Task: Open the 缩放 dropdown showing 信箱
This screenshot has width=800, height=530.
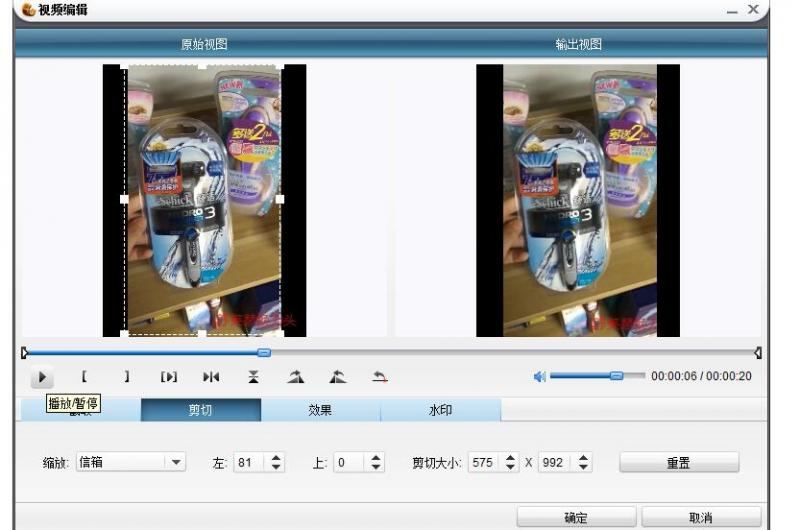Action: [131, 462]
